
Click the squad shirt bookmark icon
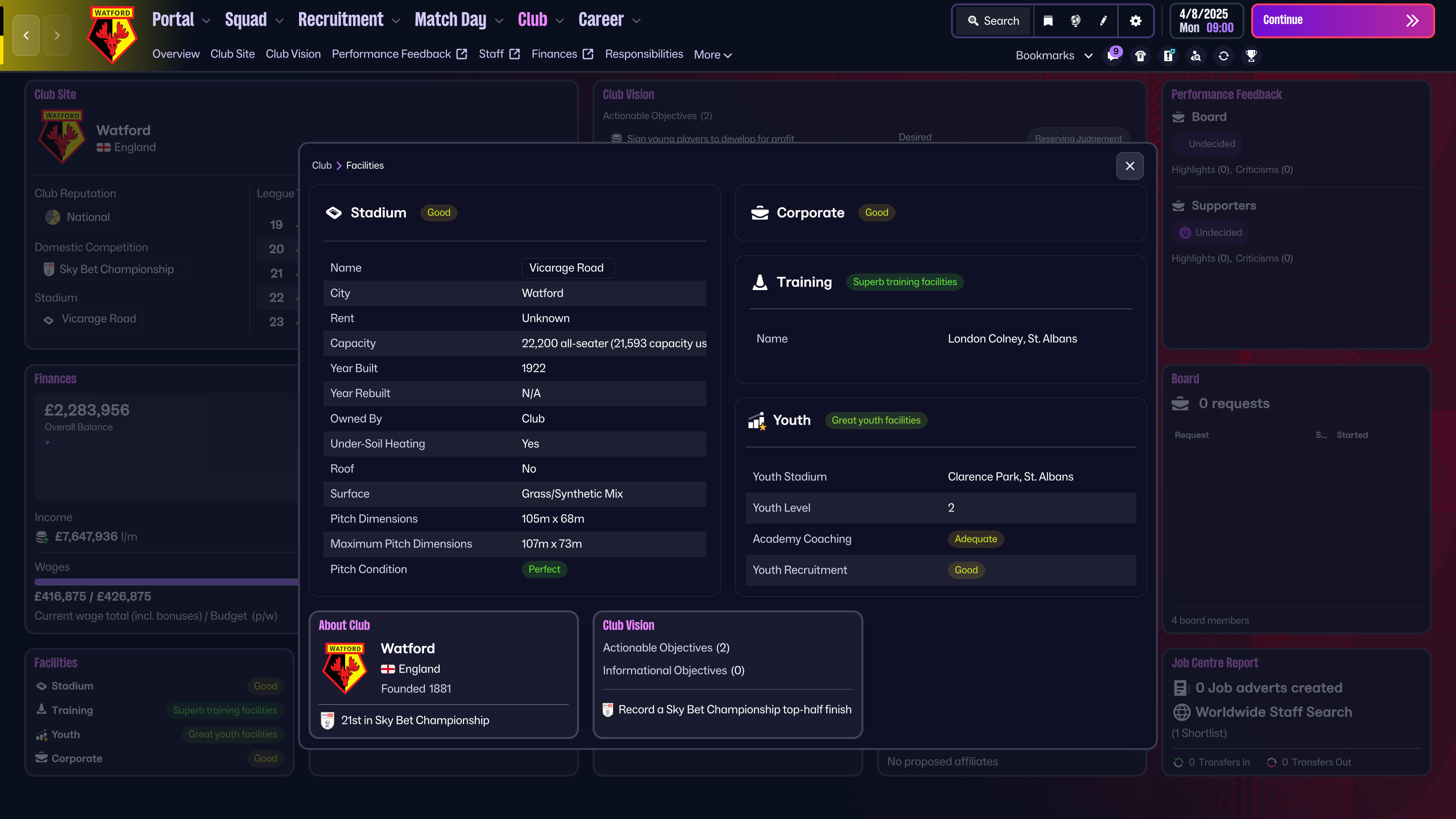[x=1141, y=55]
